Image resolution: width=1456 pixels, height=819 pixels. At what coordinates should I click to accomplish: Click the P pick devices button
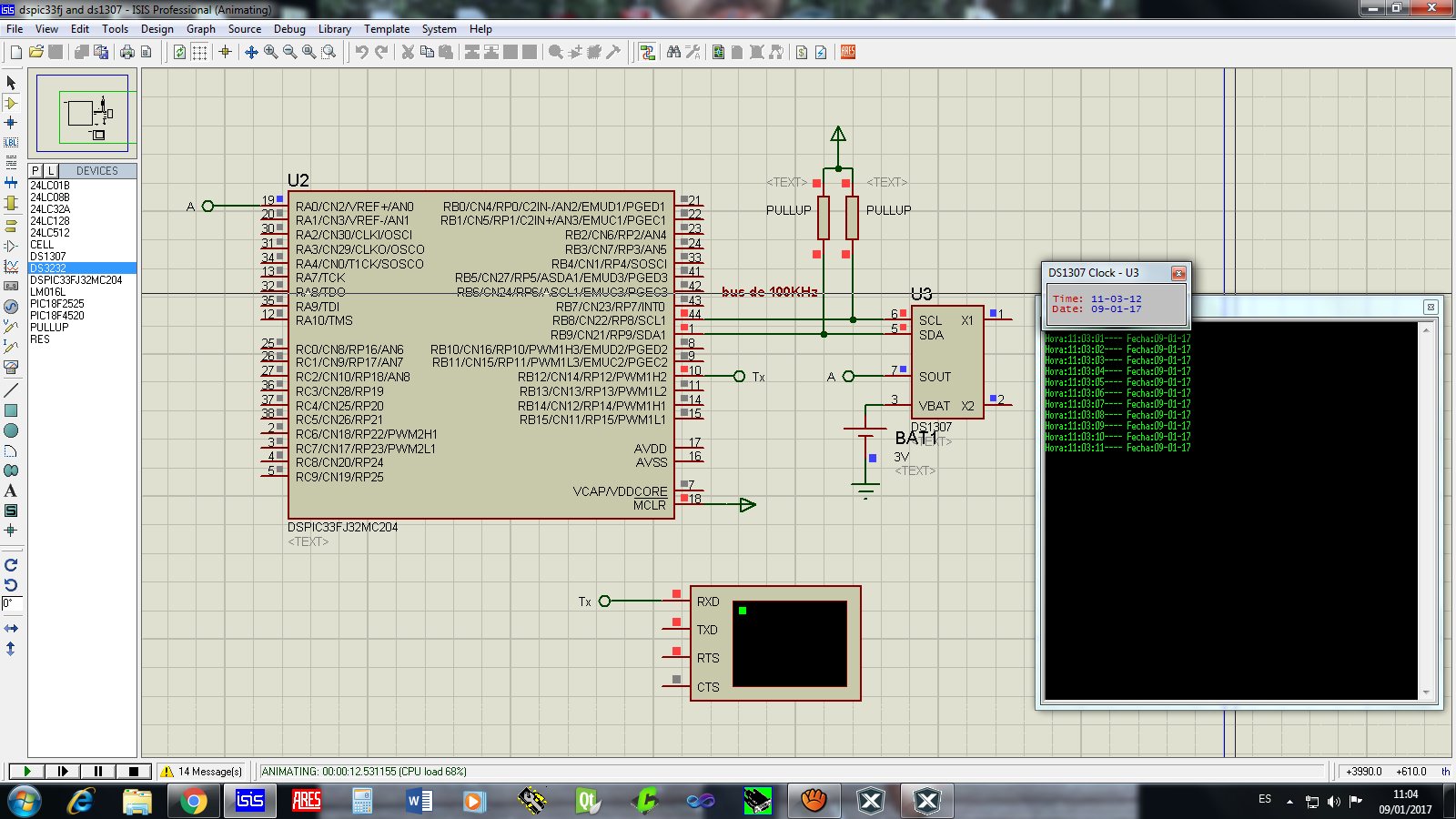pyautogui.click(x=35, y=170)
